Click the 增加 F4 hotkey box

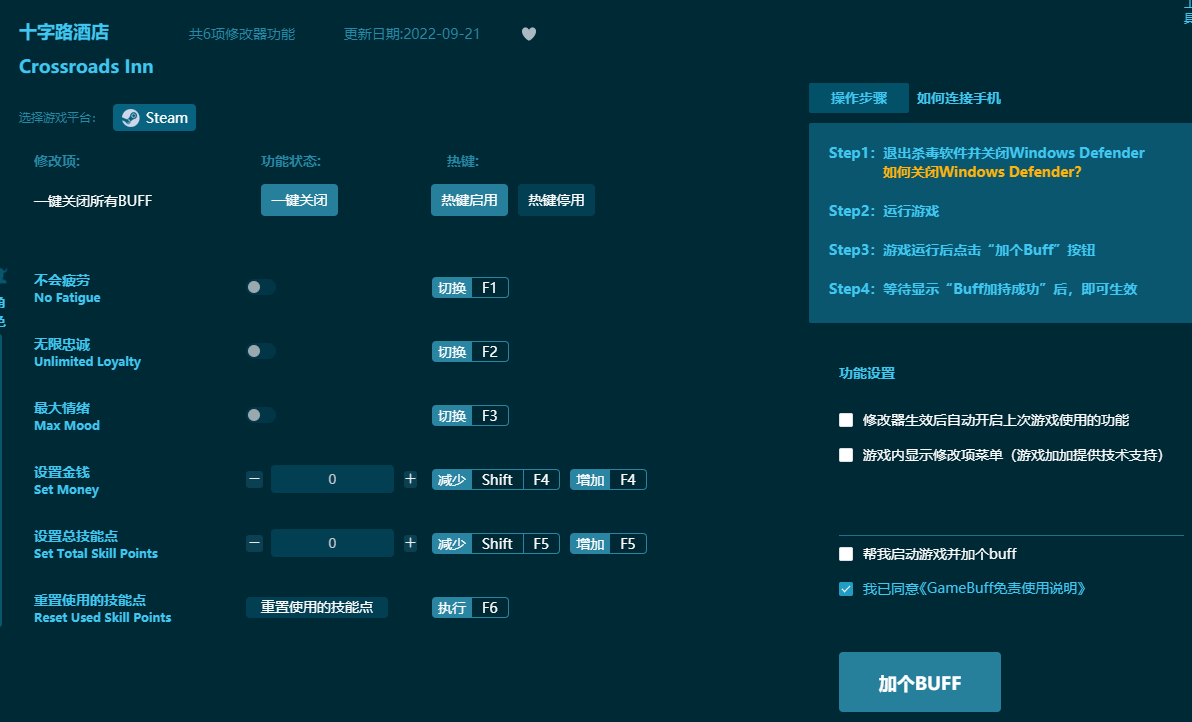608,480
